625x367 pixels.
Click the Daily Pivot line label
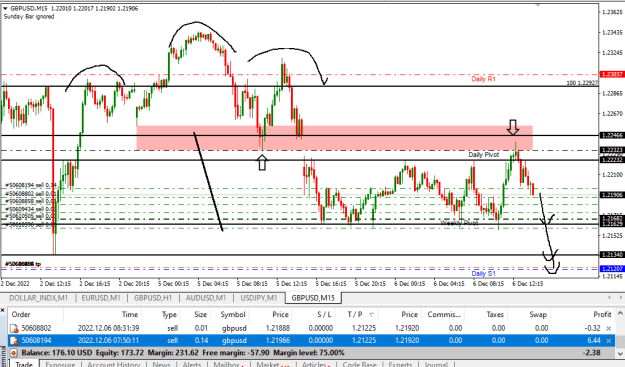pos(483,155)
